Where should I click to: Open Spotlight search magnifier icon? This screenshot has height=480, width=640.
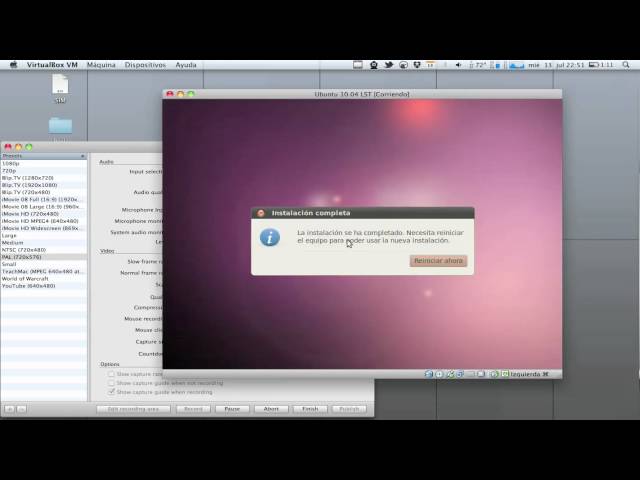click(626, 65)
